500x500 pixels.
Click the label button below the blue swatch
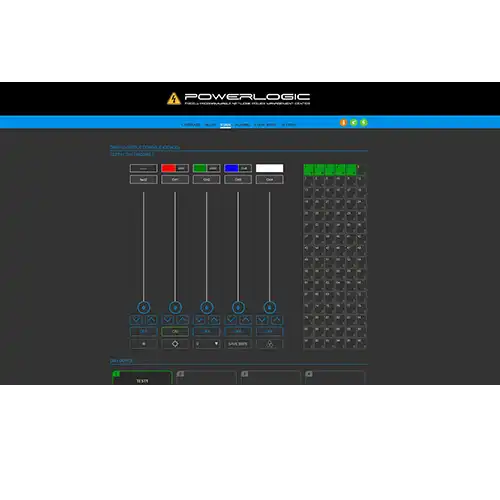[238, 180]
